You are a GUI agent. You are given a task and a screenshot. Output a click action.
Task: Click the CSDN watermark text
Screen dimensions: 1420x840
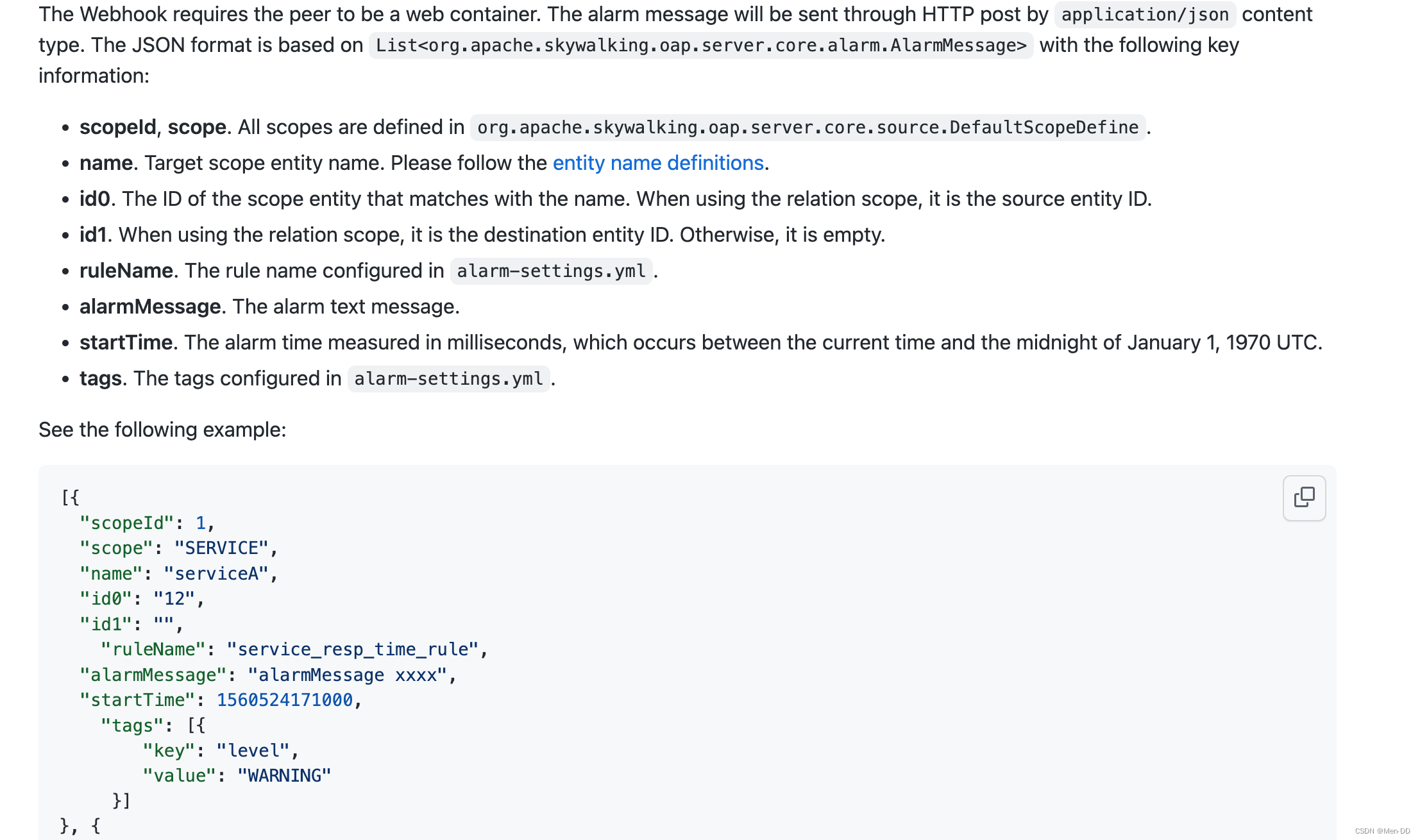(1382, 831)
